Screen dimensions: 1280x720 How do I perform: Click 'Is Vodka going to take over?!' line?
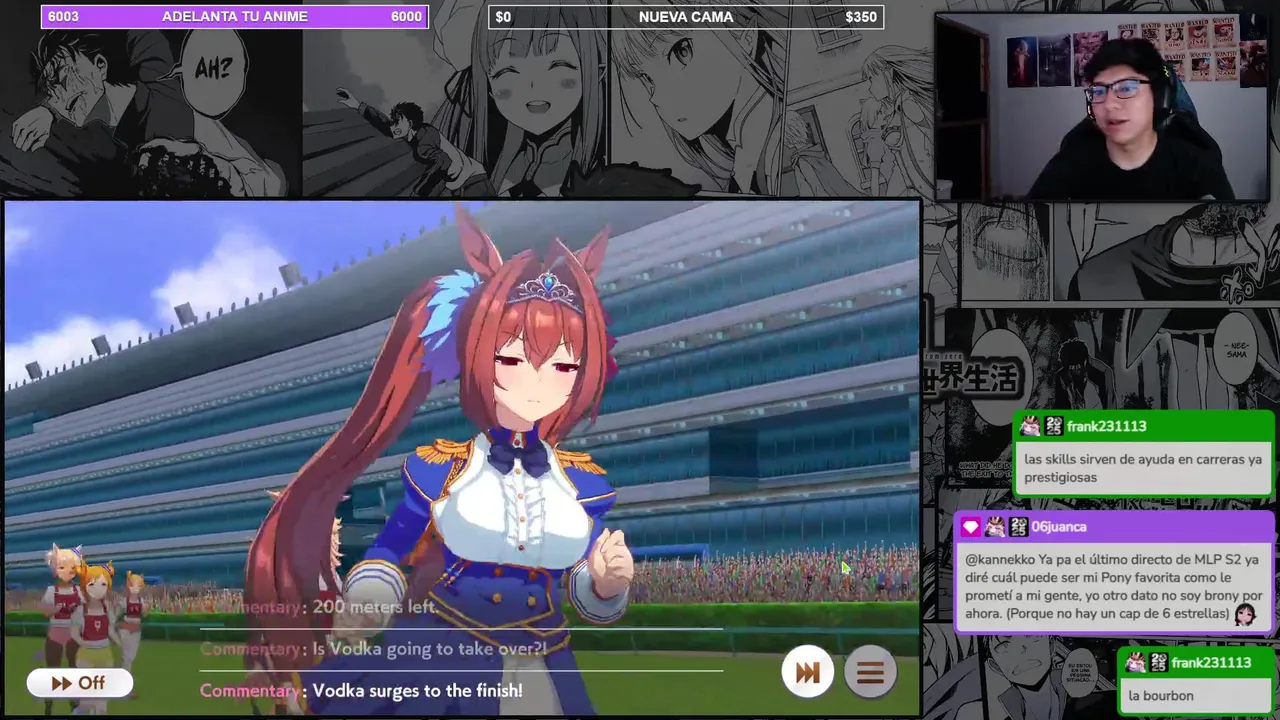429,649
